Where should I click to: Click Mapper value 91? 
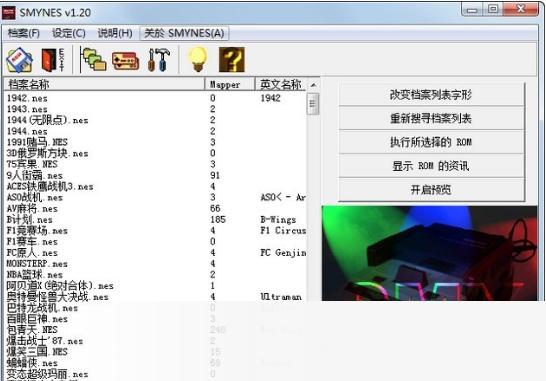pos(215,175)
